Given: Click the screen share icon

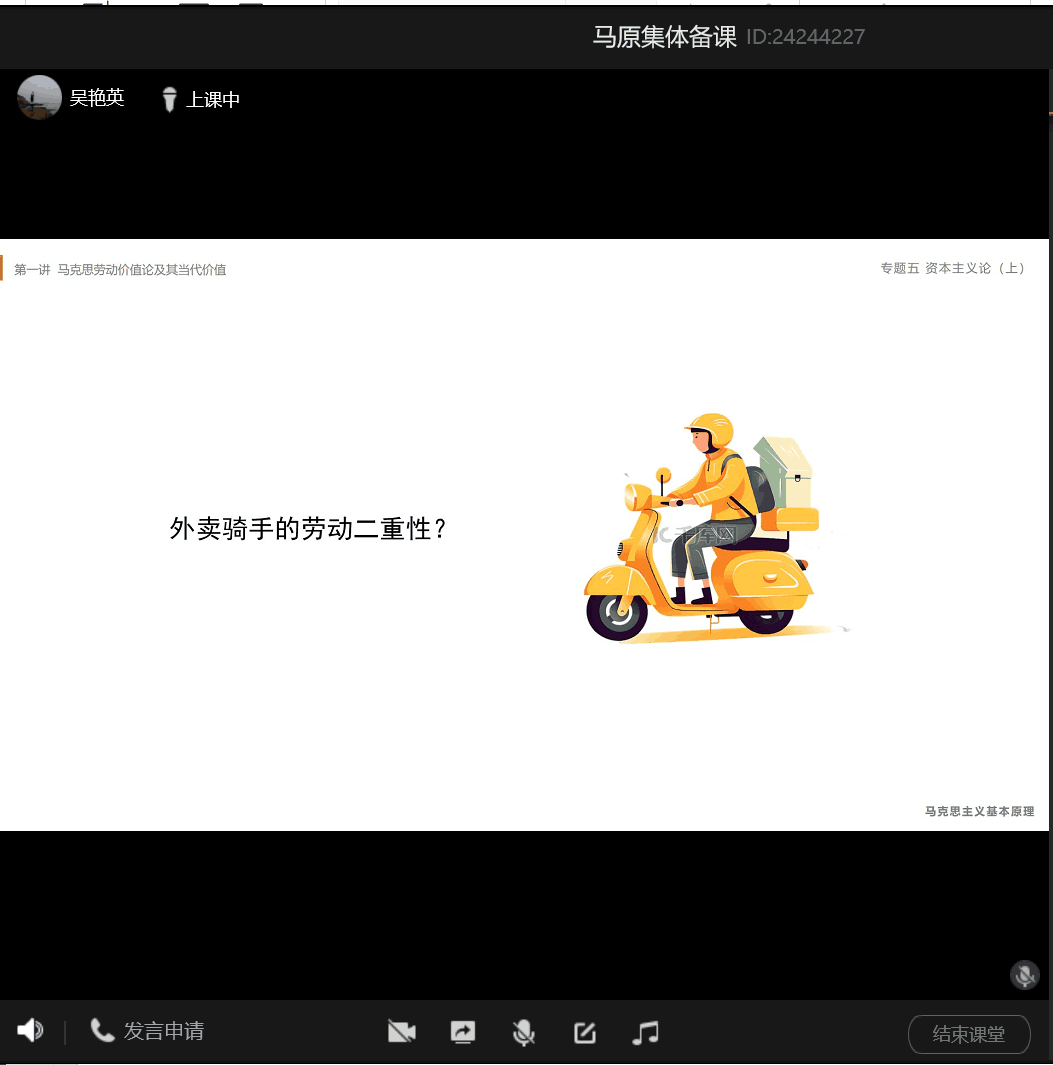Looking at the screenshot, I should click(x=463, y=1032).
